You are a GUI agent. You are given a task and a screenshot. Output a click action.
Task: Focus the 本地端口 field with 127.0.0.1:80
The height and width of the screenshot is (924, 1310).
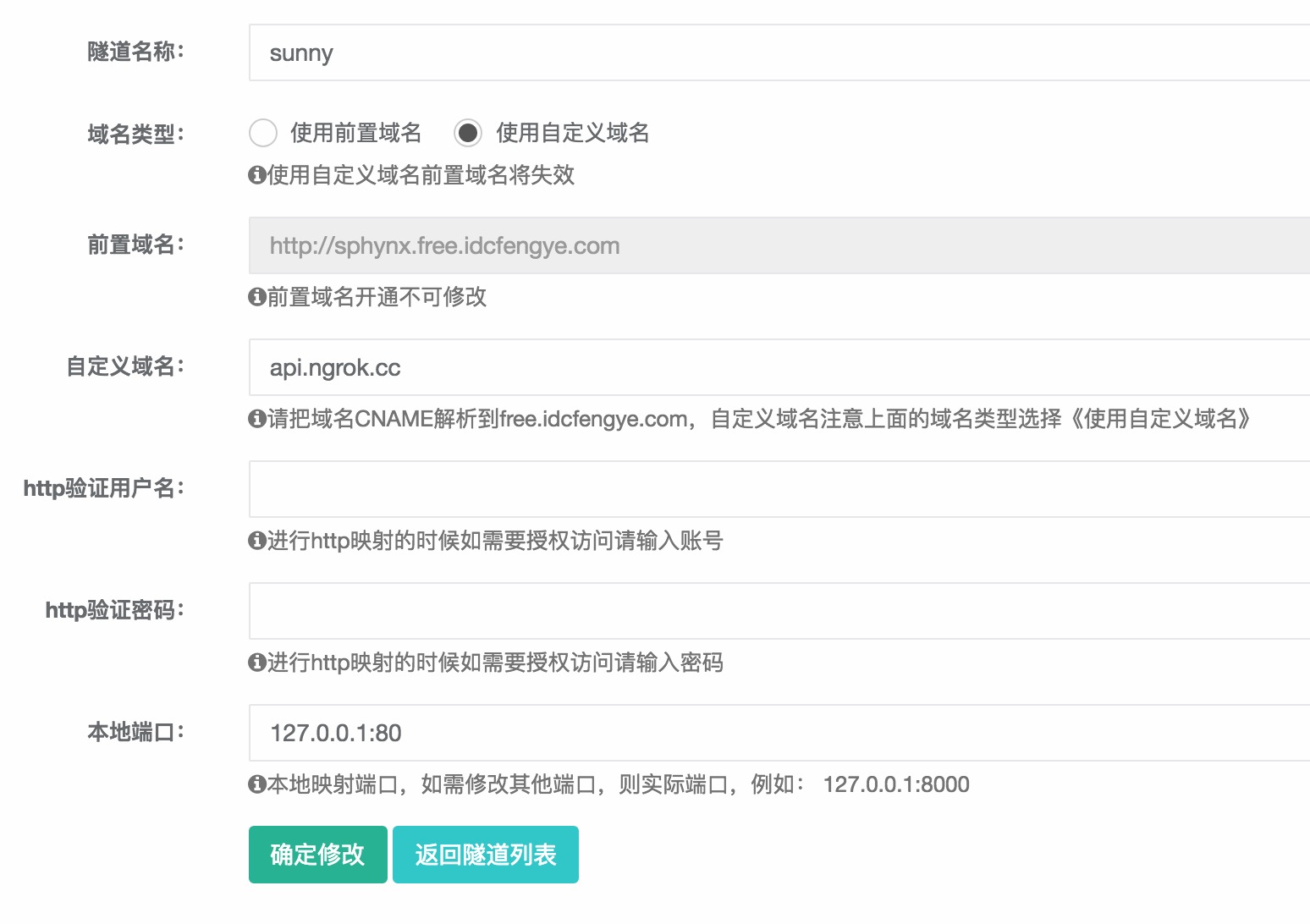point(779,733)
